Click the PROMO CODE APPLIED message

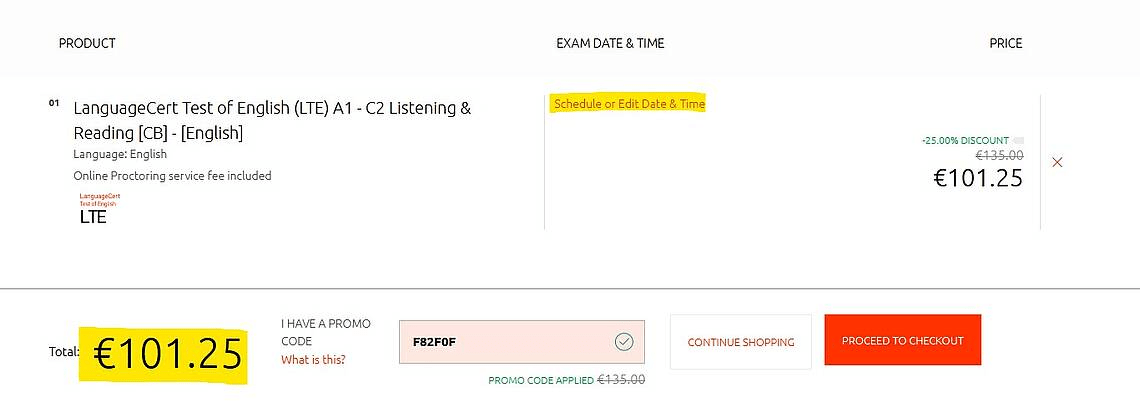541,380
